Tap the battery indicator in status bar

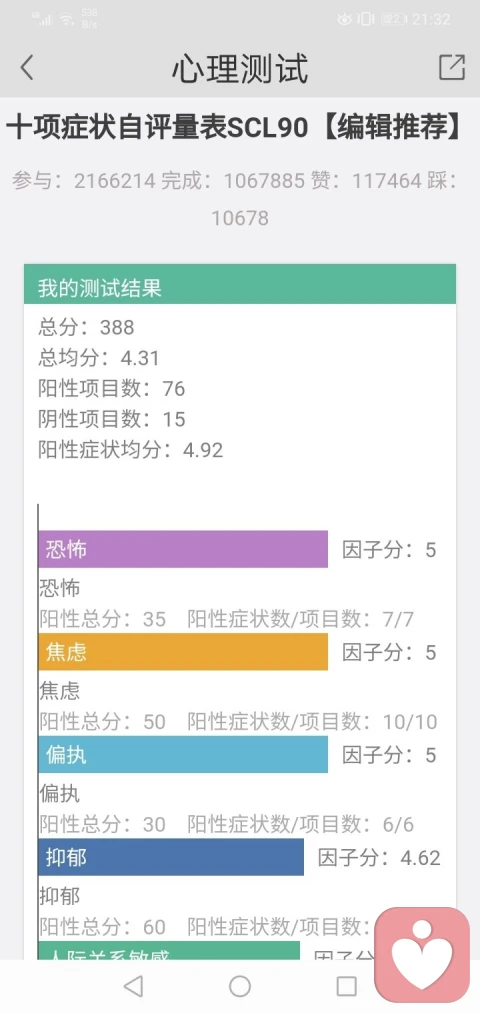pyautogui.click(x=393, y=19)
